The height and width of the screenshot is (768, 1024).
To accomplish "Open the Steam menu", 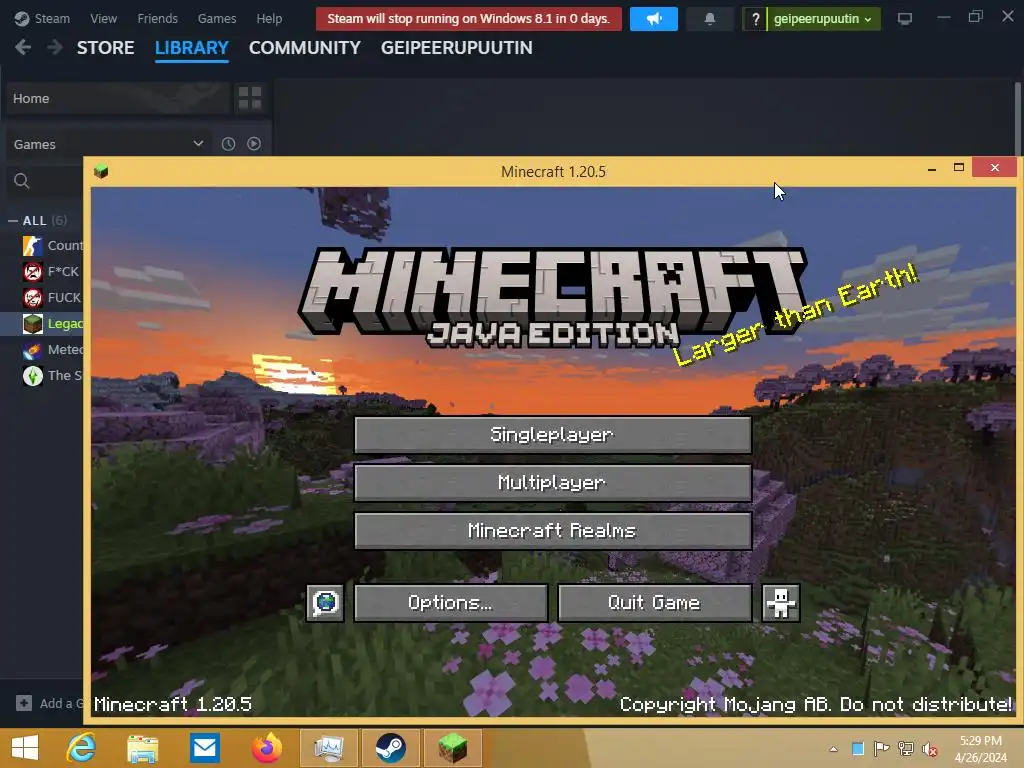I will coord(42,18).
